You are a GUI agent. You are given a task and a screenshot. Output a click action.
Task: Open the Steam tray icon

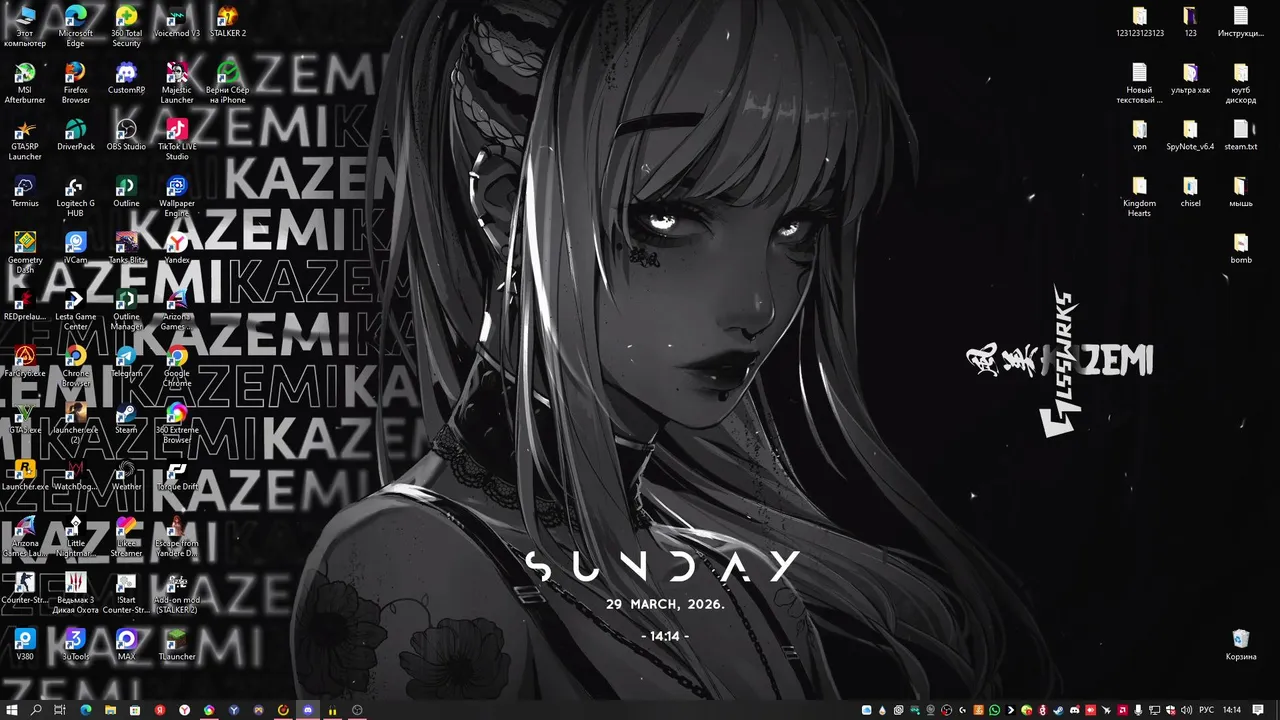1058,710
